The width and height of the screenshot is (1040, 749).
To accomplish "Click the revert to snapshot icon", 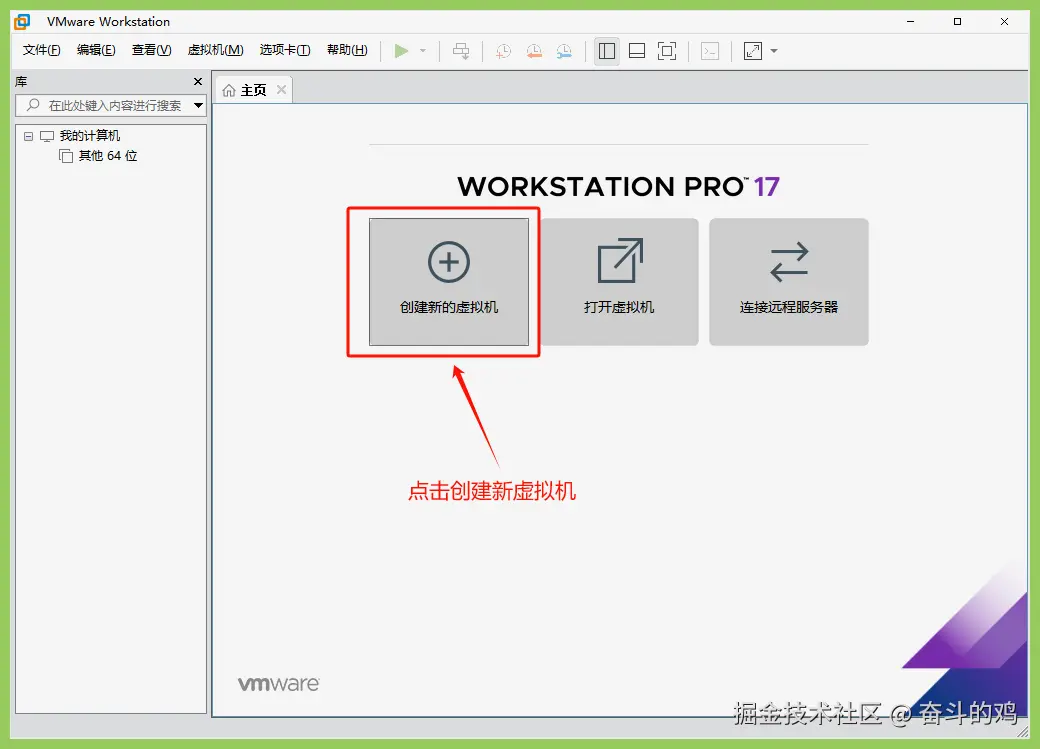I will click(534, 51).
